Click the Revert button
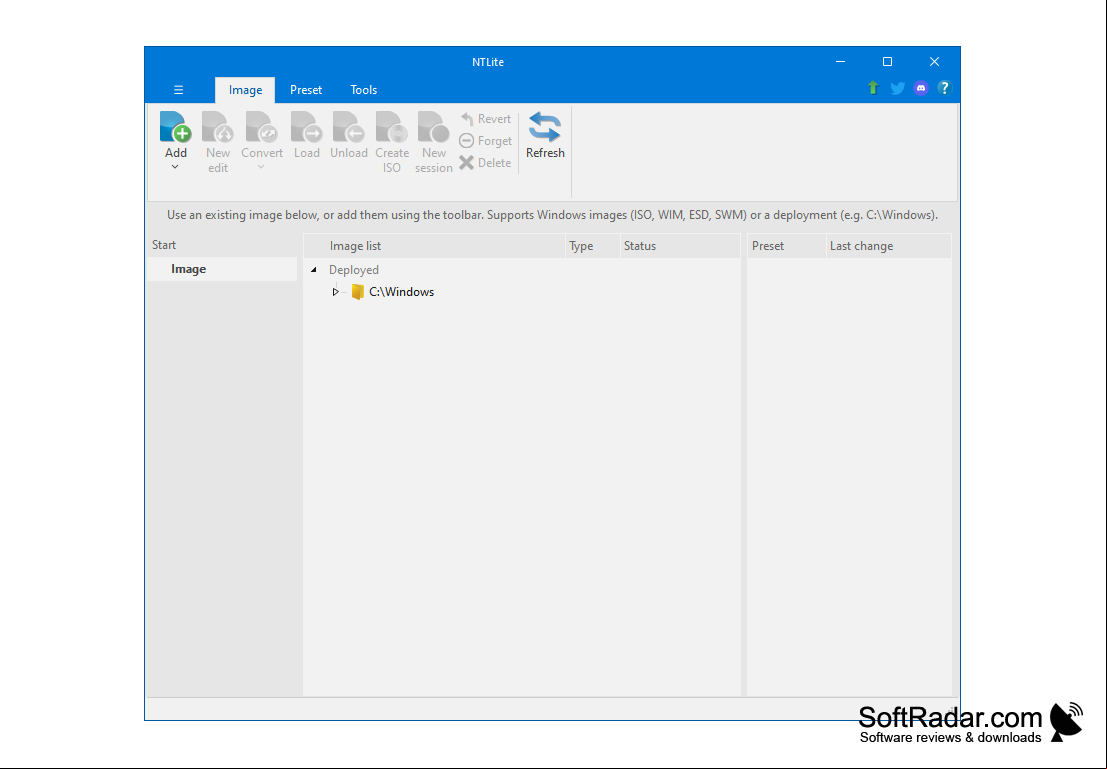 pos(486,119)
